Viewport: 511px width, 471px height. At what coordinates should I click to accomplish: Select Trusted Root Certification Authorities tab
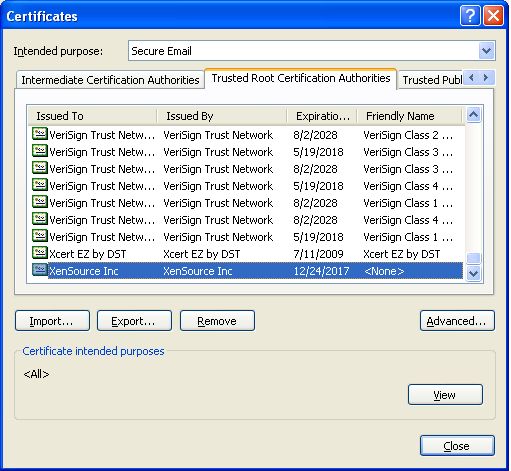tap(301, 78)
